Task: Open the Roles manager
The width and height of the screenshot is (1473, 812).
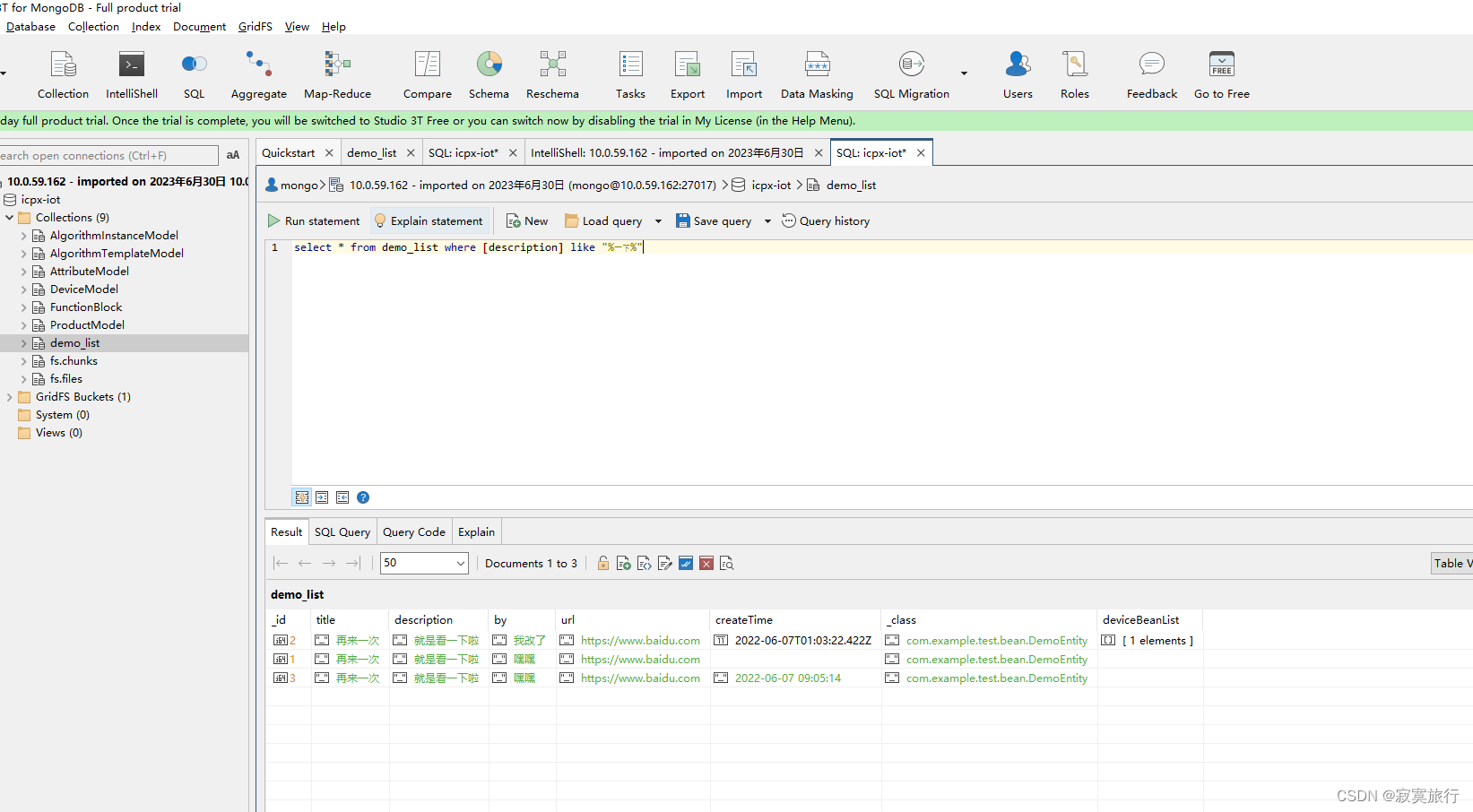Action: point(1075,75)
